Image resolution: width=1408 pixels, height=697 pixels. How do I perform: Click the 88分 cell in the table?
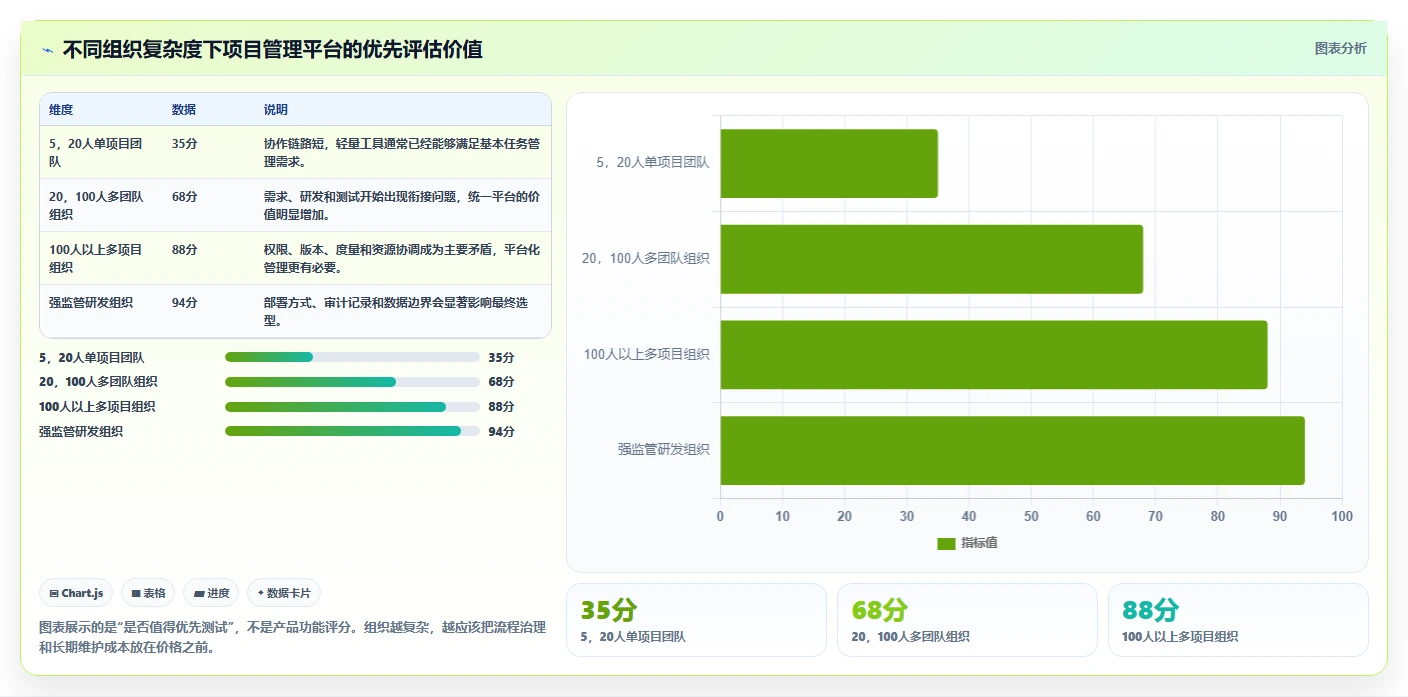[x=185, y=249]
